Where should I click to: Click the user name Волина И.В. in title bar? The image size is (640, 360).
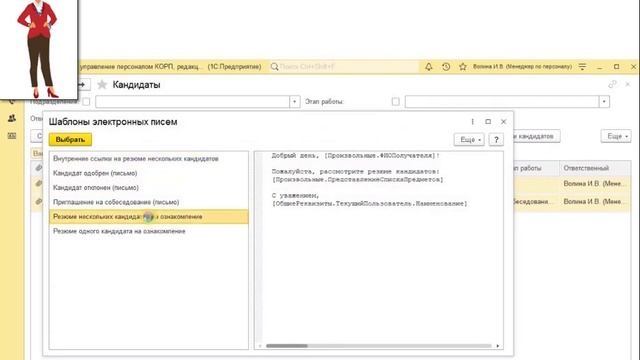tap(522, 67)
